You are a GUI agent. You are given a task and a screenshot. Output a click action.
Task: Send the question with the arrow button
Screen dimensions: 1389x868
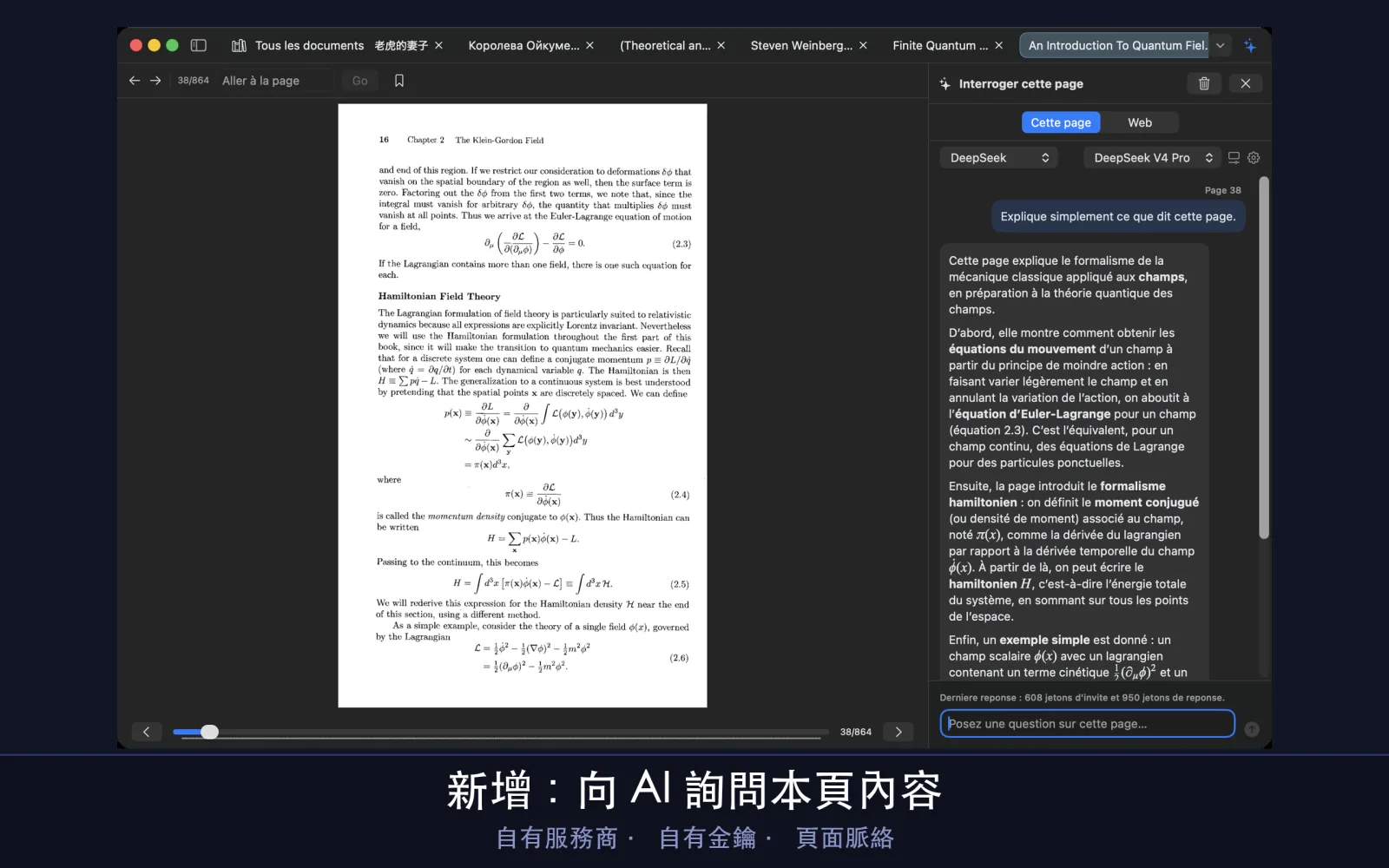1252,729
